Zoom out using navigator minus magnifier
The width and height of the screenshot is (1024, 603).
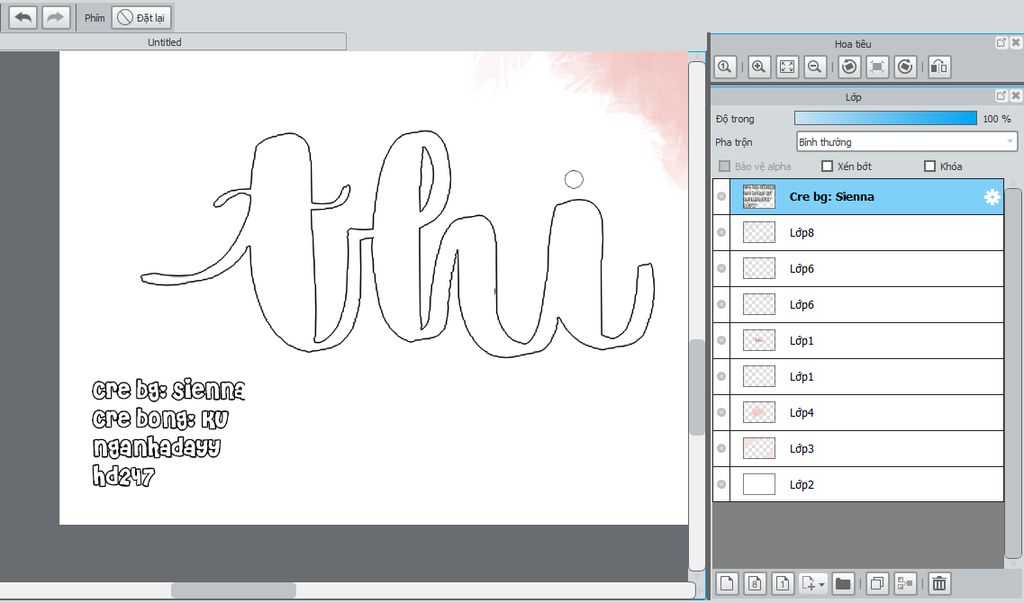(x=814, y=67)
